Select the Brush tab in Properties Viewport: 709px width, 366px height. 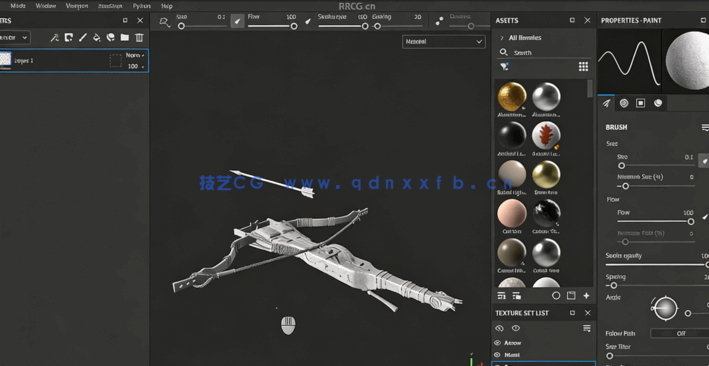(x=606, y=103)
